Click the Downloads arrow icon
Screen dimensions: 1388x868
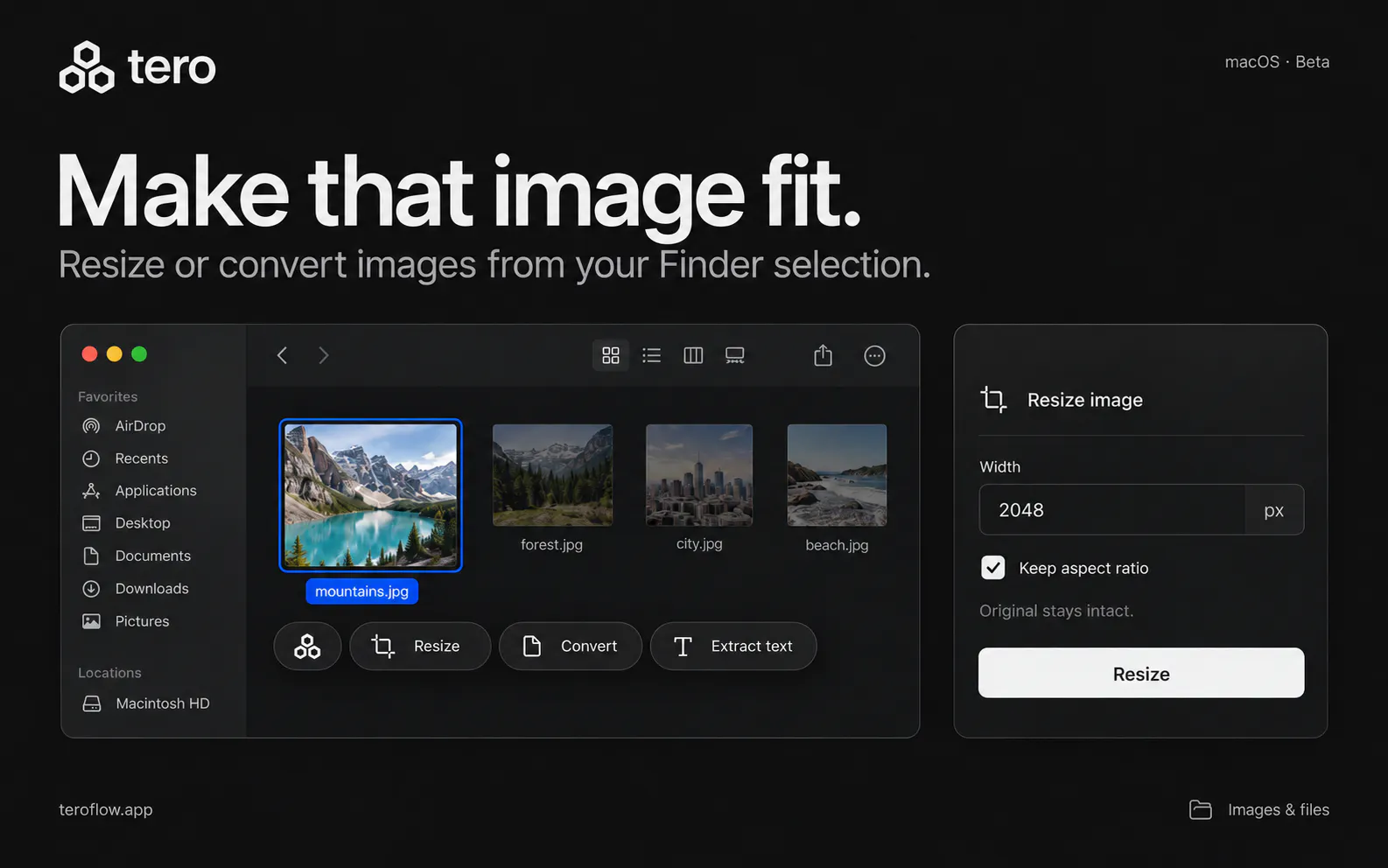point(91,589)
